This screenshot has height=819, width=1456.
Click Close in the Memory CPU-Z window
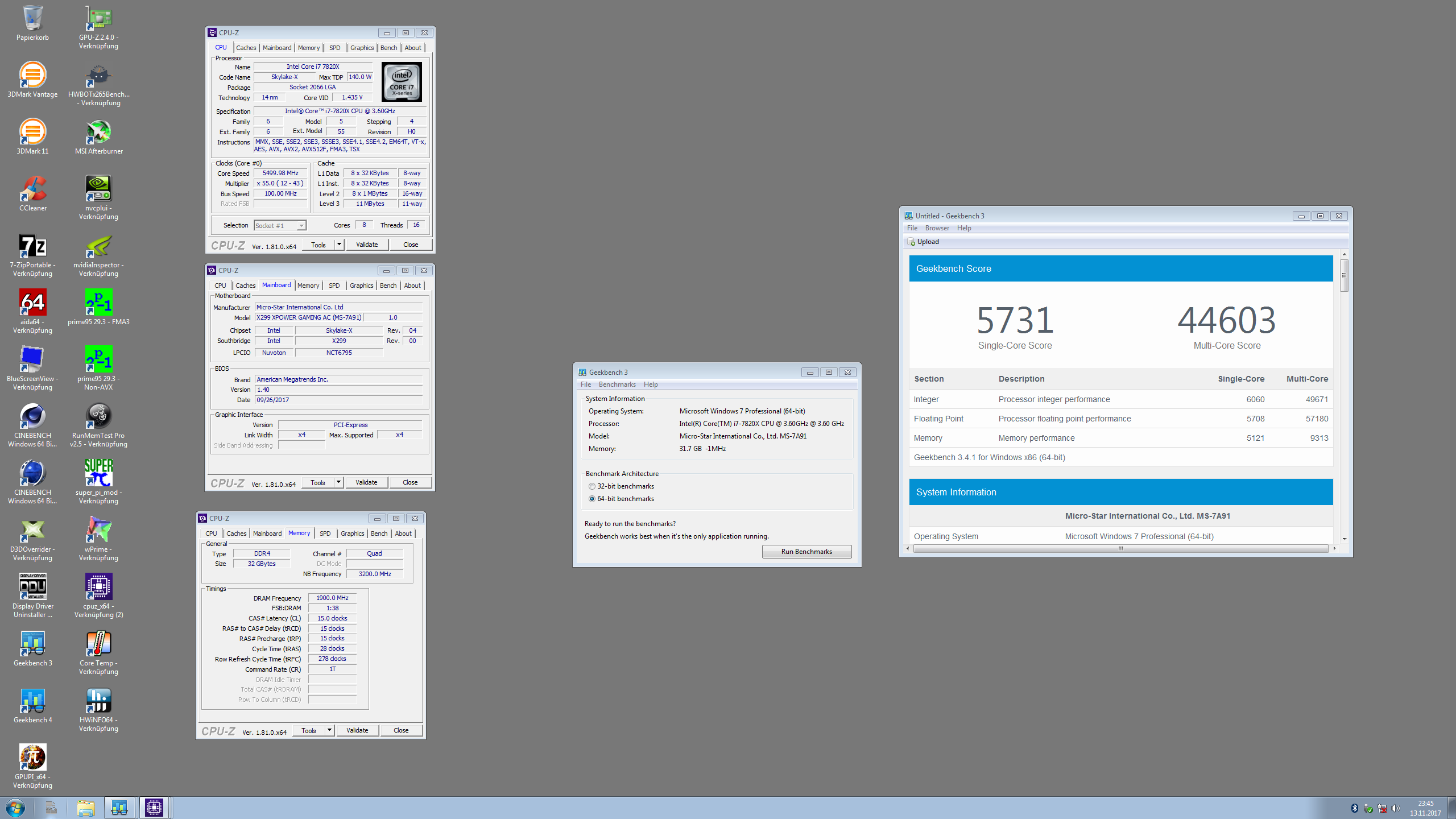(401, 730)
